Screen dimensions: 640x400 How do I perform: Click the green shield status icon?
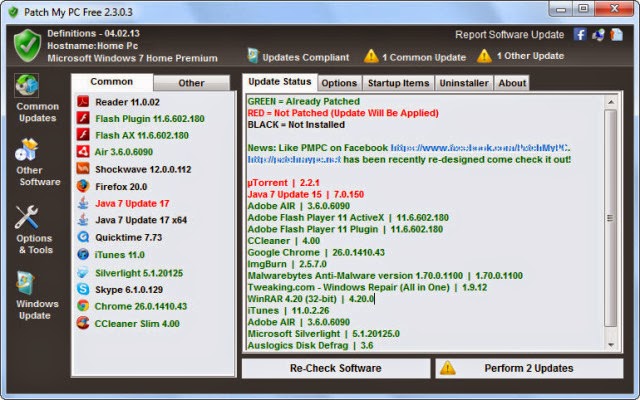[x=27, y=45]
